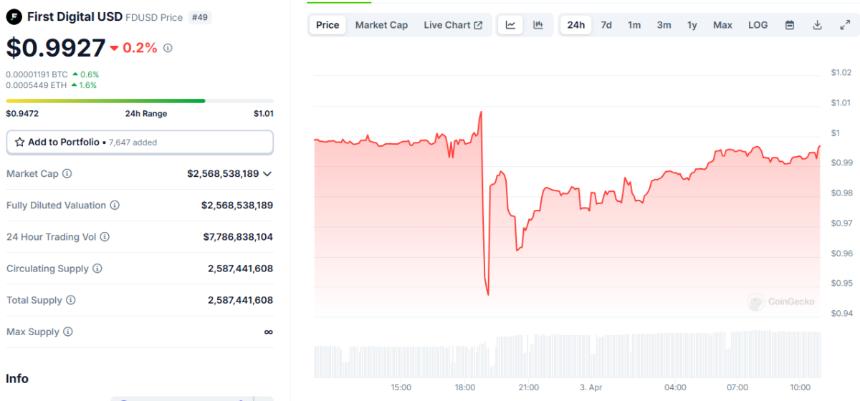This screenshot has width=860, height=401.
Task: Expand Market Cap value dropdown chevron
Action: coord(267,174)
